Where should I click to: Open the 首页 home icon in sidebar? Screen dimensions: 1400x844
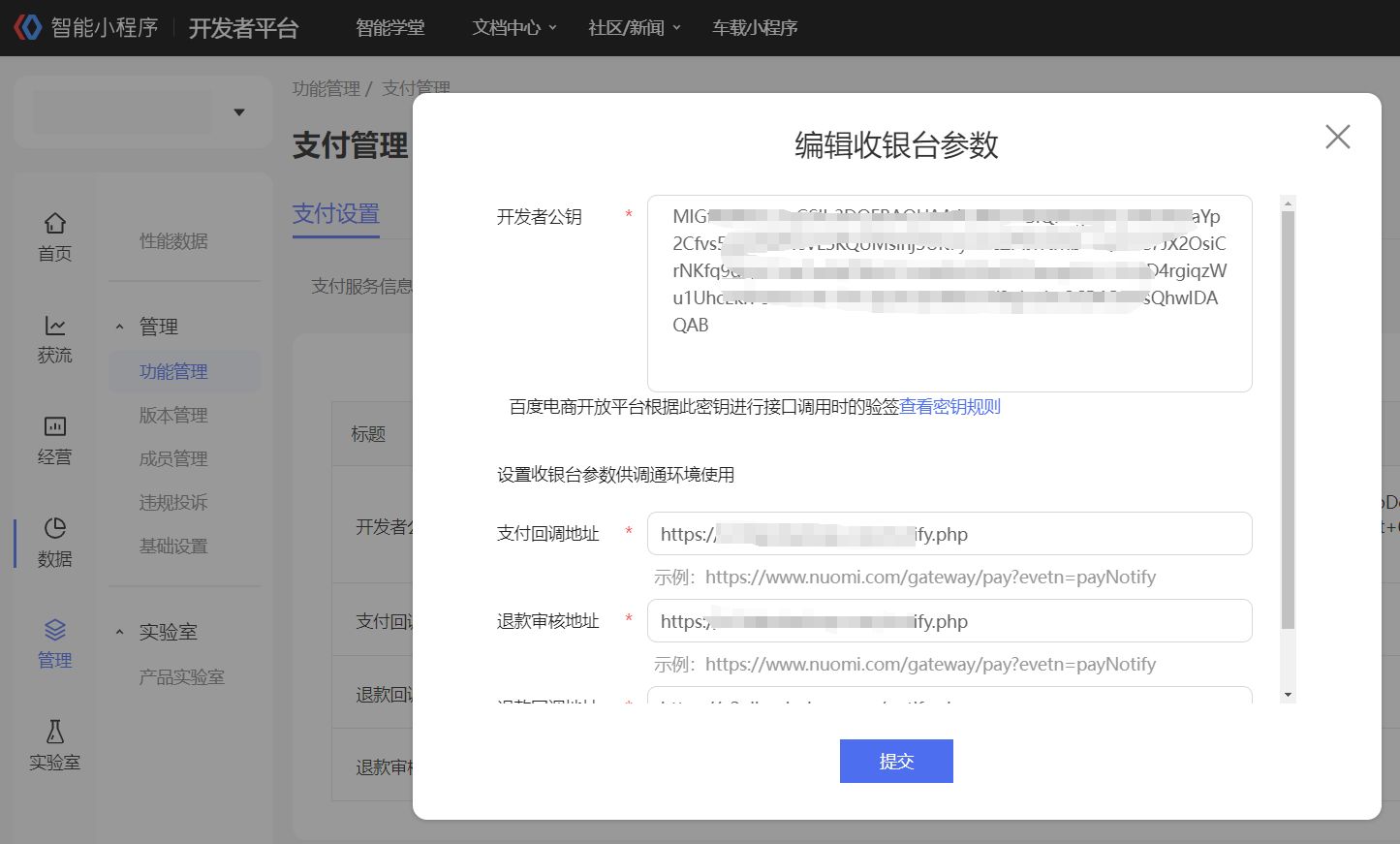[x=55, y=224]
